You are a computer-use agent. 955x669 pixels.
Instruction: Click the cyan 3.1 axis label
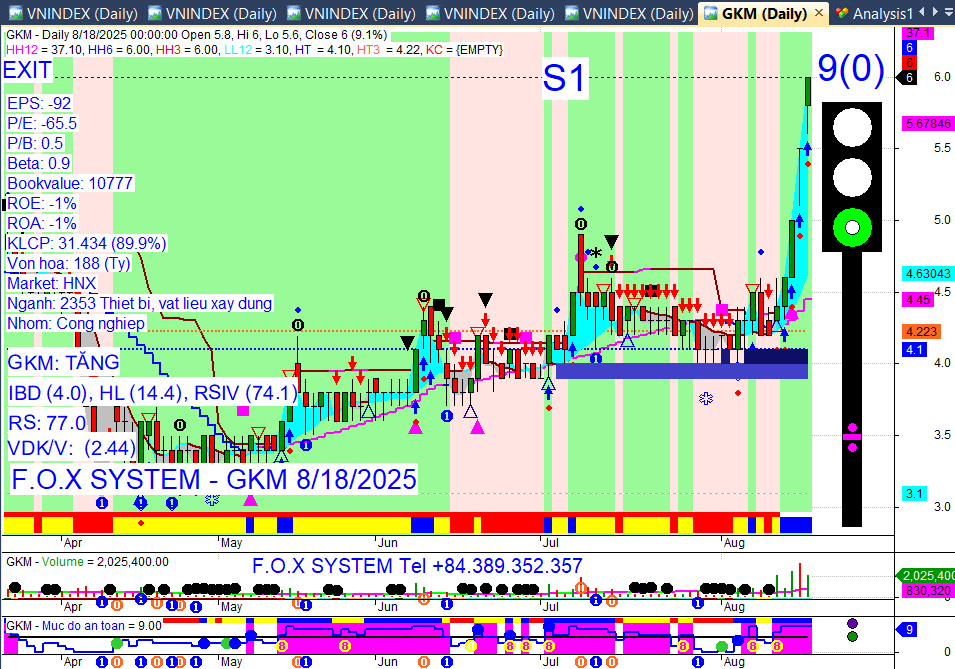(914, 494)
